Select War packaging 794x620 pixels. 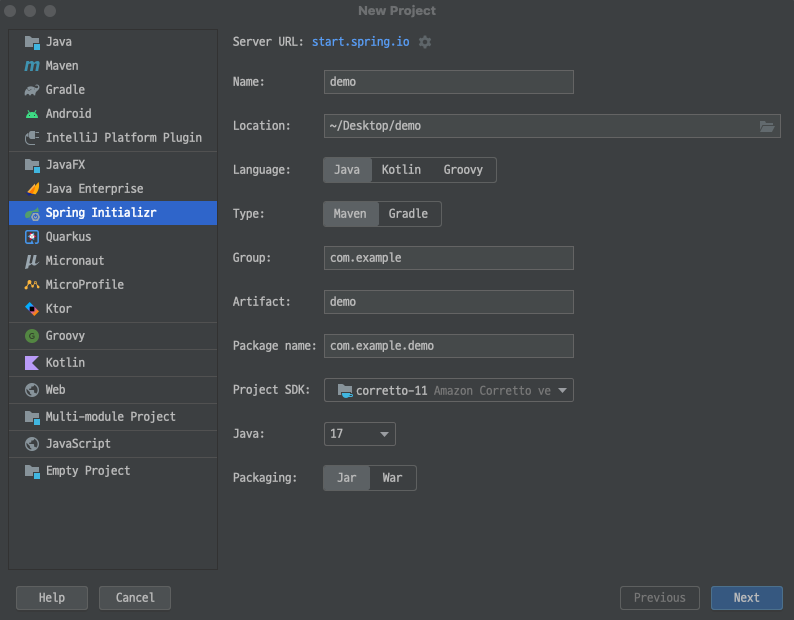(x=392, y=478)
